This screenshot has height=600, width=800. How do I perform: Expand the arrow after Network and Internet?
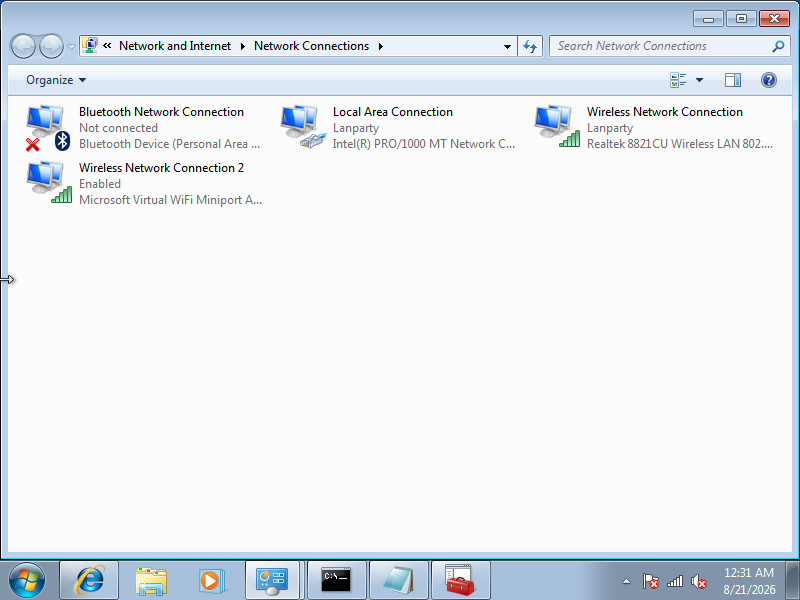pyautogui.click(x=243, y=46)
